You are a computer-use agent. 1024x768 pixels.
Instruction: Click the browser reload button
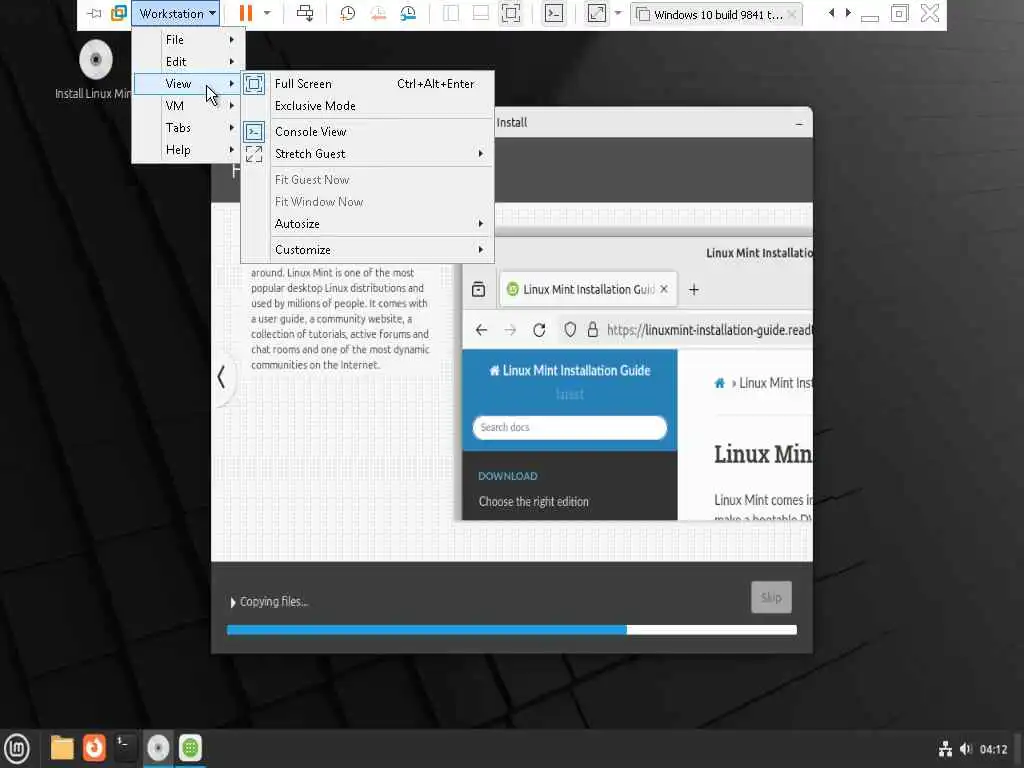click(x=539, y=330)
